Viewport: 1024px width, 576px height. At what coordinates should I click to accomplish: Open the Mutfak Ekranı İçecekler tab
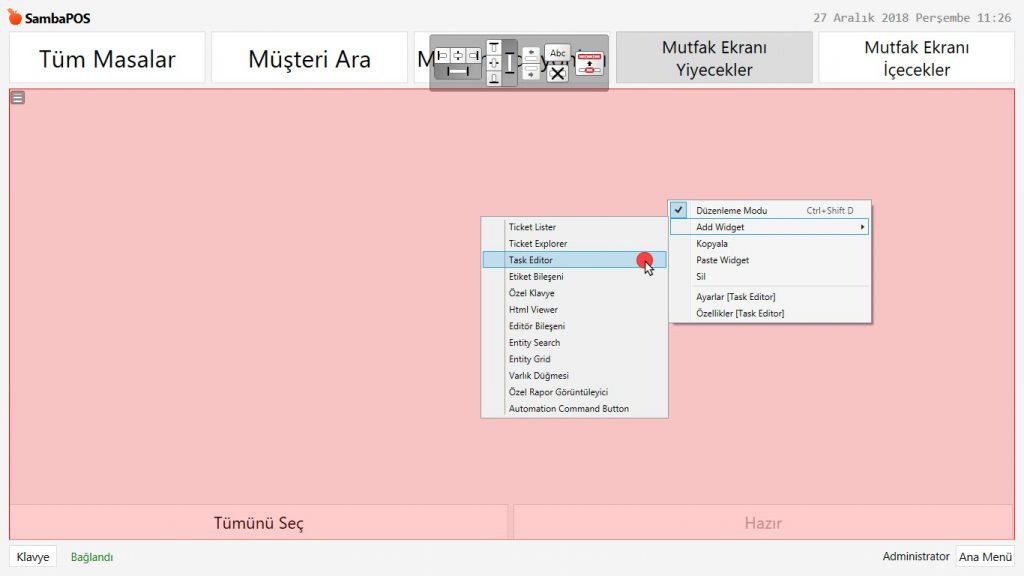point(916,58)
